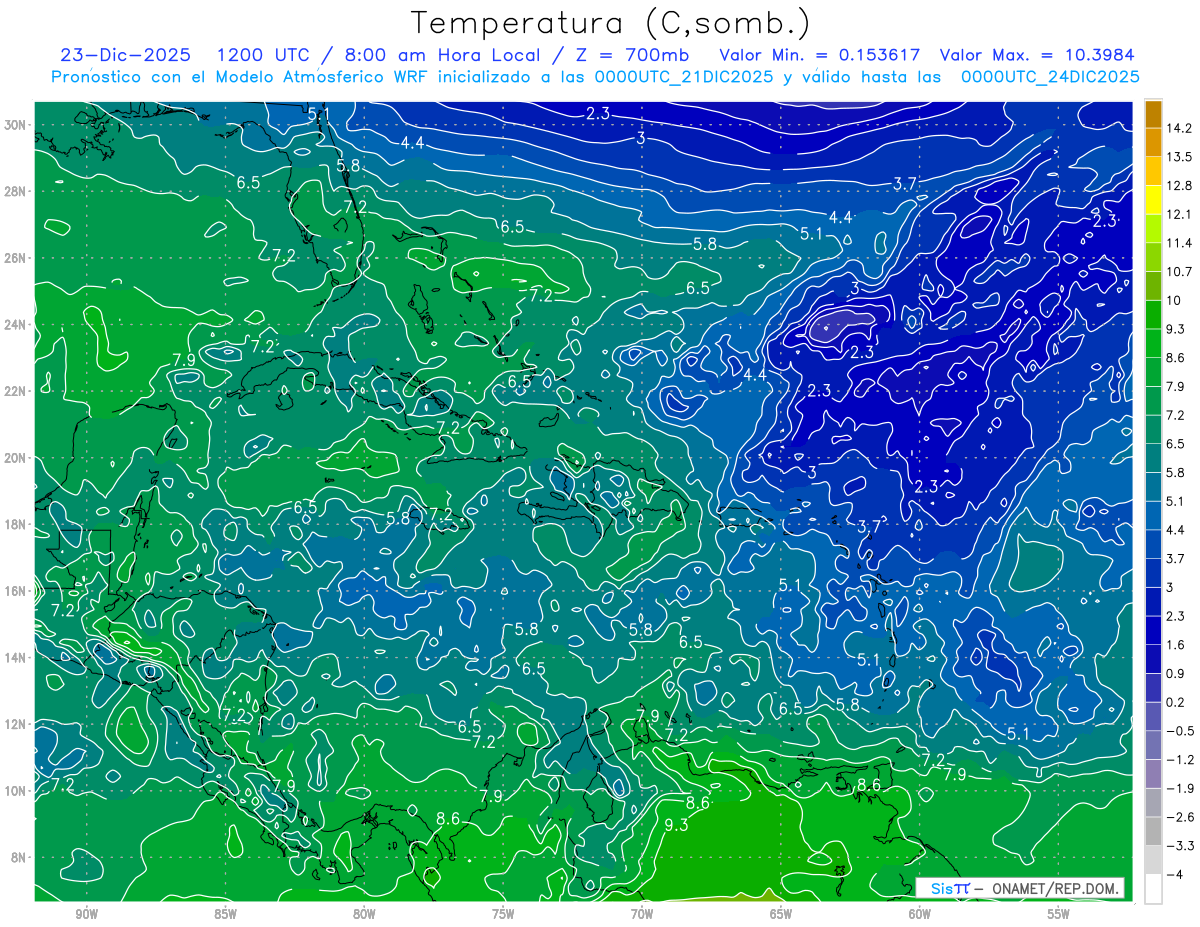Click the '0000UTC_24DIC2025' valid-until time
This screenshot has width=1200, height=927.
click(x=1050, y=76)
